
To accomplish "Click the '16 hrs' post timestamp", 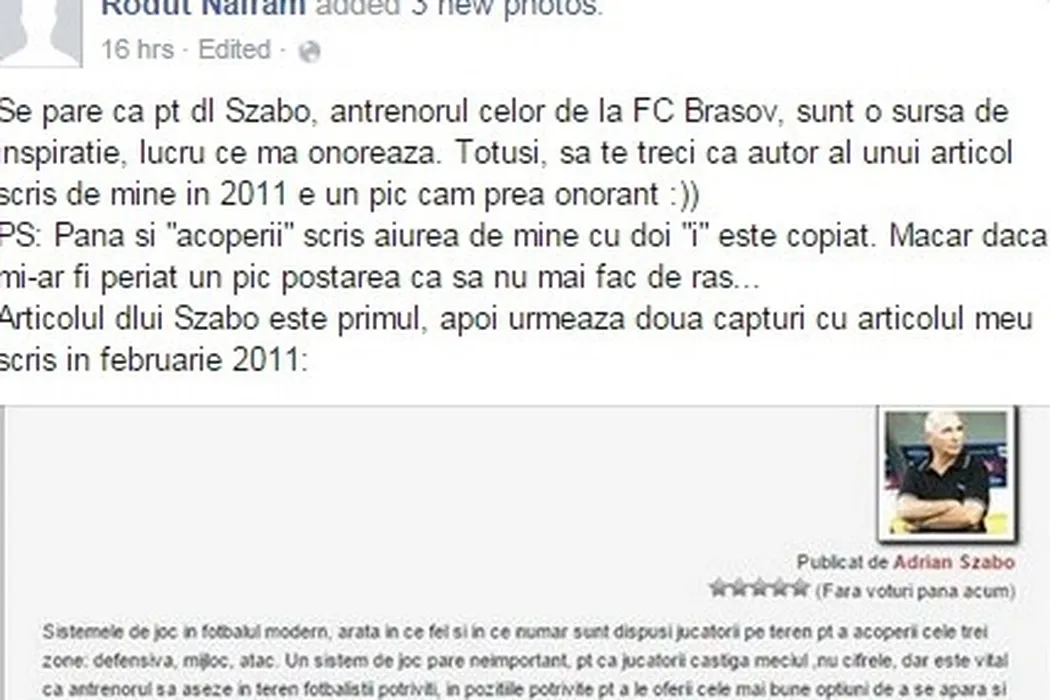I will (x=137, y=50).
